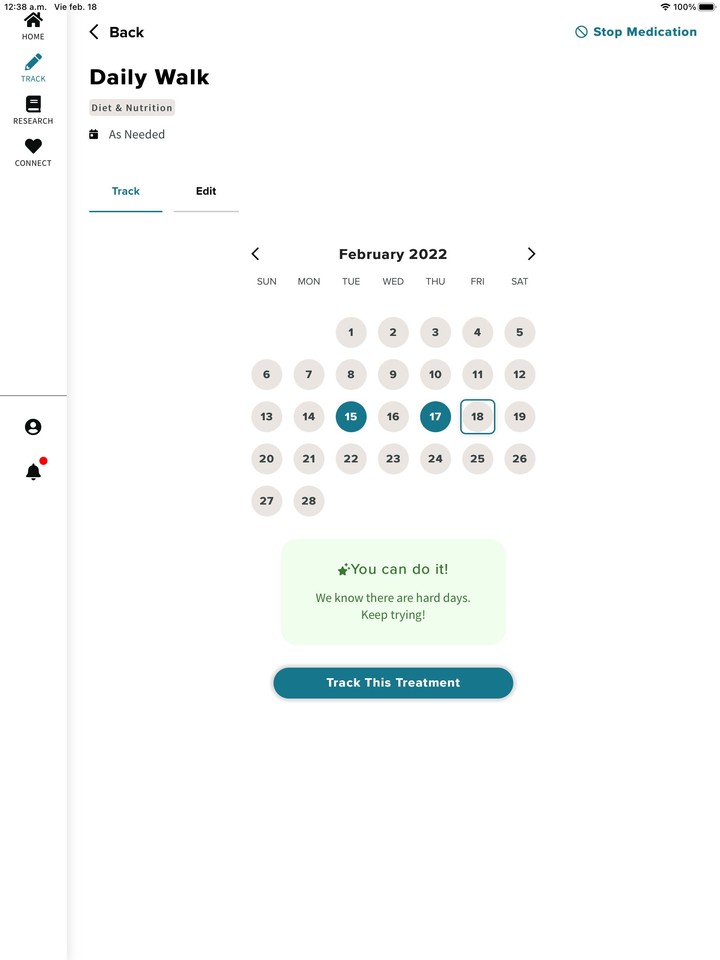Image resolution: width=720 pixels, height=960 pixels.
Task: Toggle tracked day February 17
Action: pyautogui.click(x=435, y=417)
